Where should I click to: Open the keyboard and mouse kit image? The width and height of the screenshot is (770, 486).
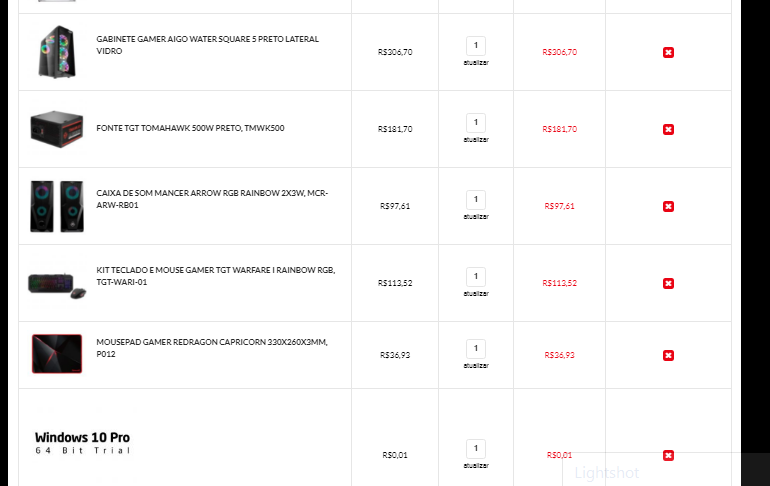[x=57, y=285]
